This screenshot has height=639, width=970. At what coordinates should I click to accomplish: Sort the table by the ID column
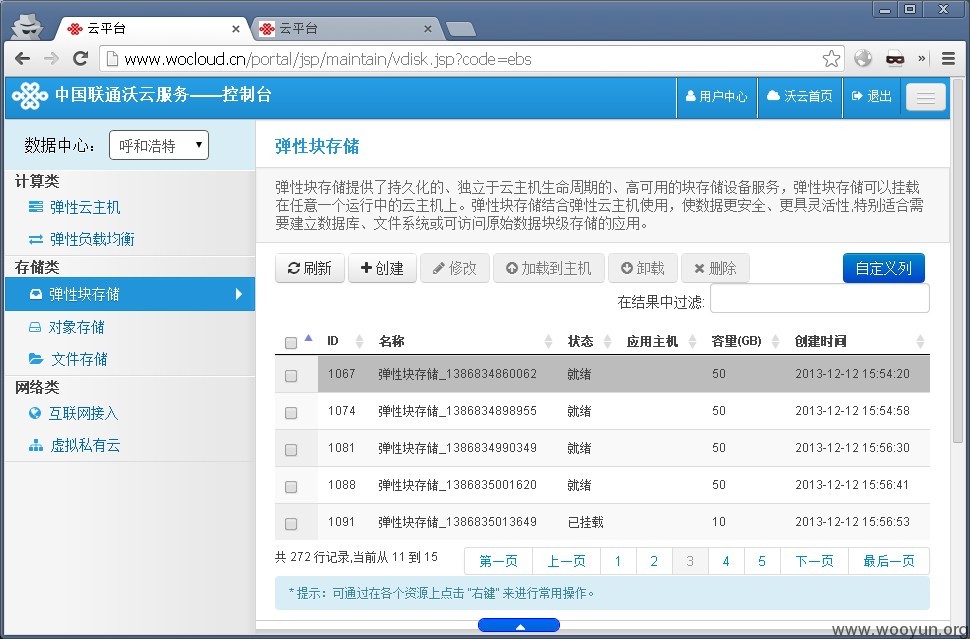click(x=344, y=341)
